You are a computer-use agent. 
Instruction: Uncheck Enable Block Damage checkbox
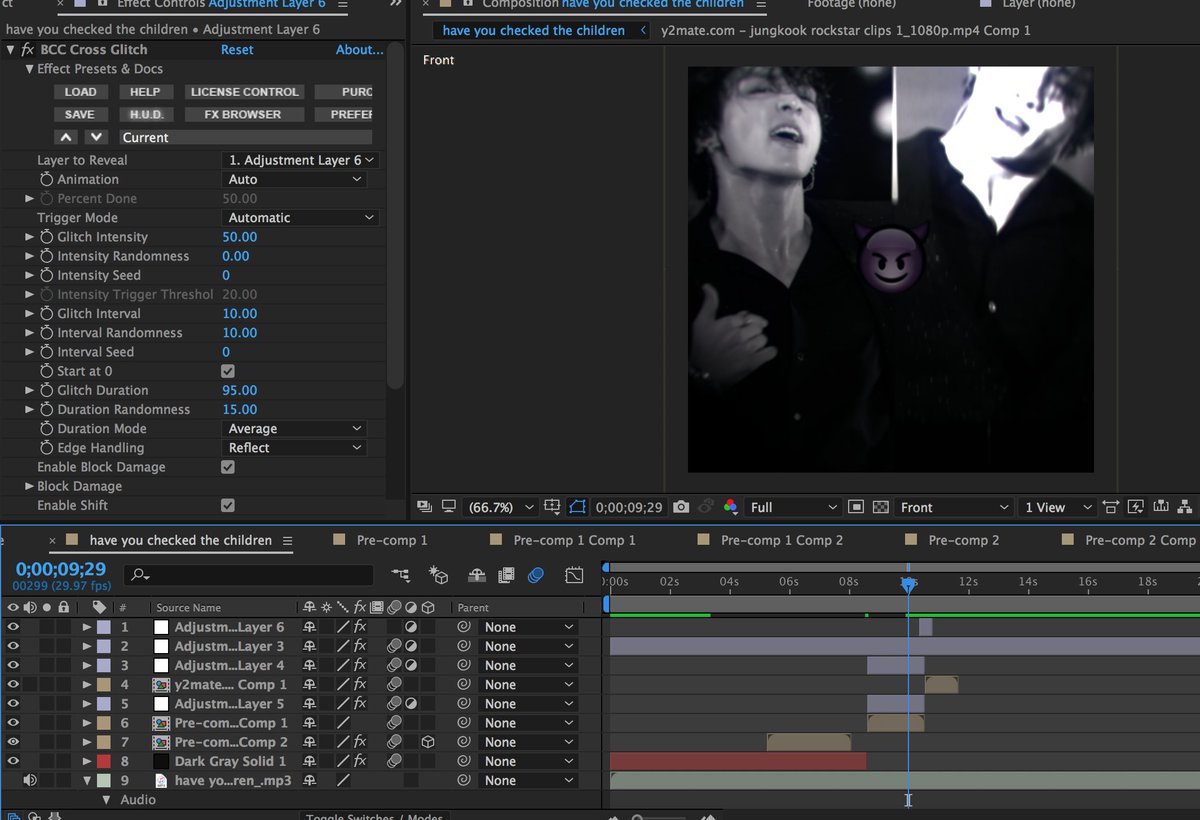pyautogui.click(x=228, y=467)
